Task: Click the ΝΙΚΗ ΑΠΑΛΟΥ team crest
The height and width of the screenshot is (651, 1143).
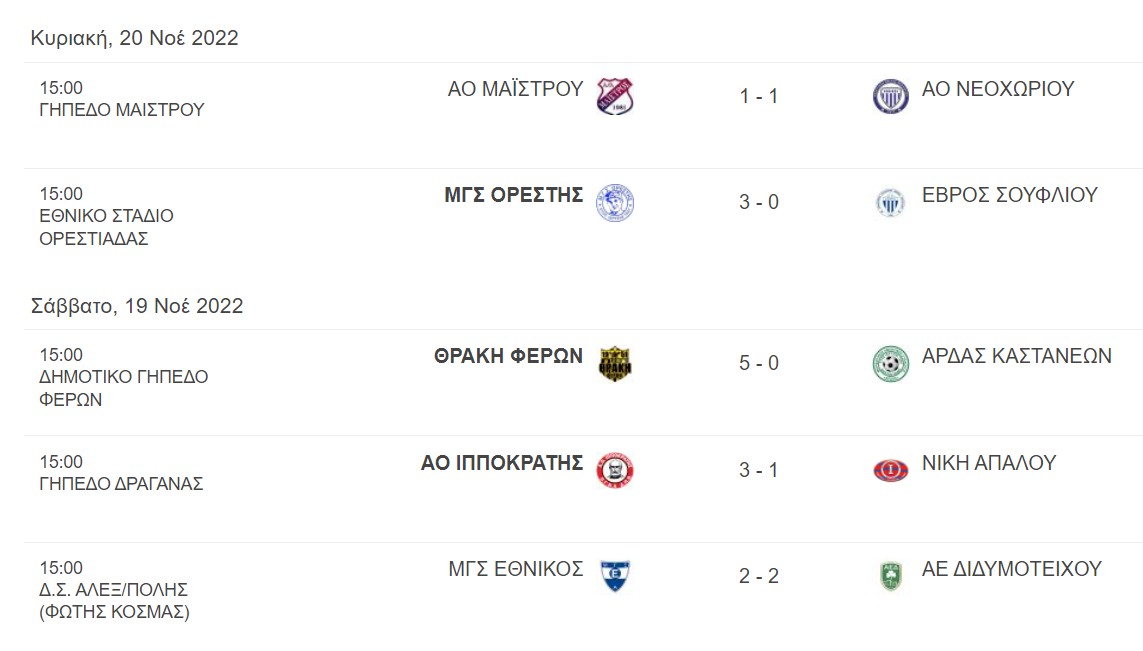Action: tap(890, 470)
